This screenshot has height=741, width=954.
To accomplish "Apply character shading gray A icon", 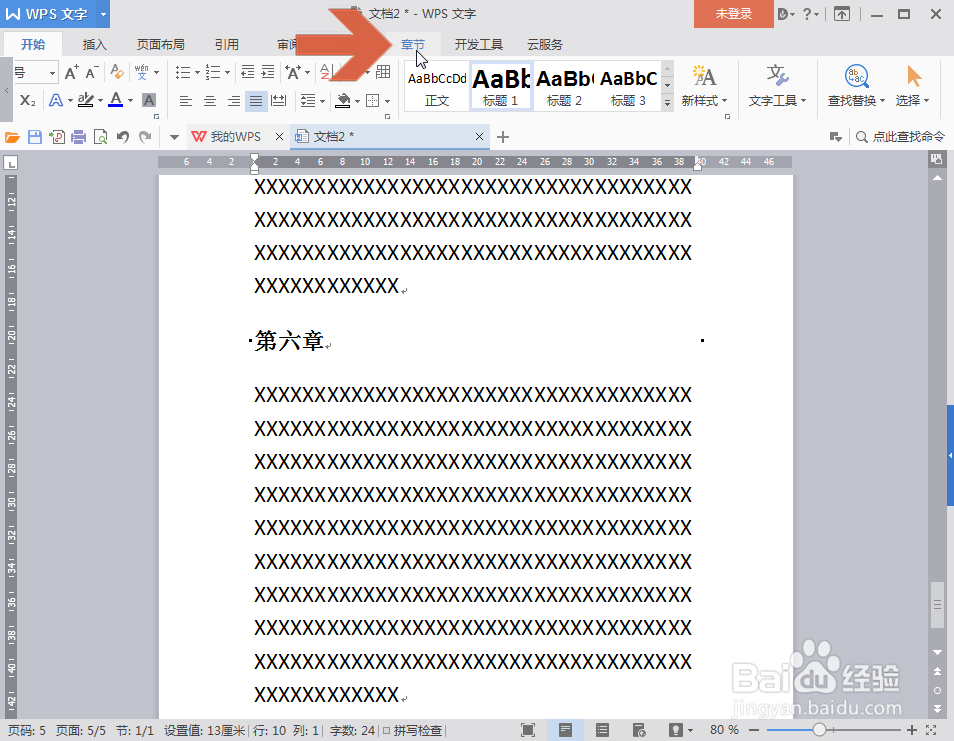I will pyautogui.click(x=149, y=100).
